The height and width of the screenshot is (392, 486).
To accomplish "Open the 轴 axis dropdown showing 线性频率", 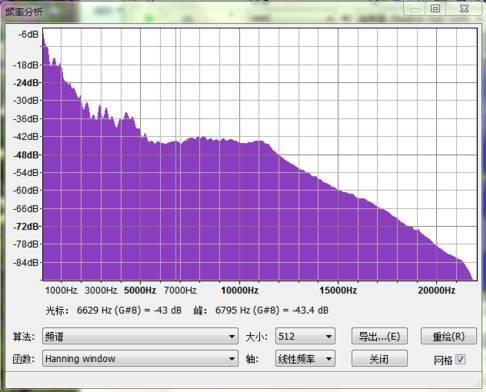I will pos(305,359).
